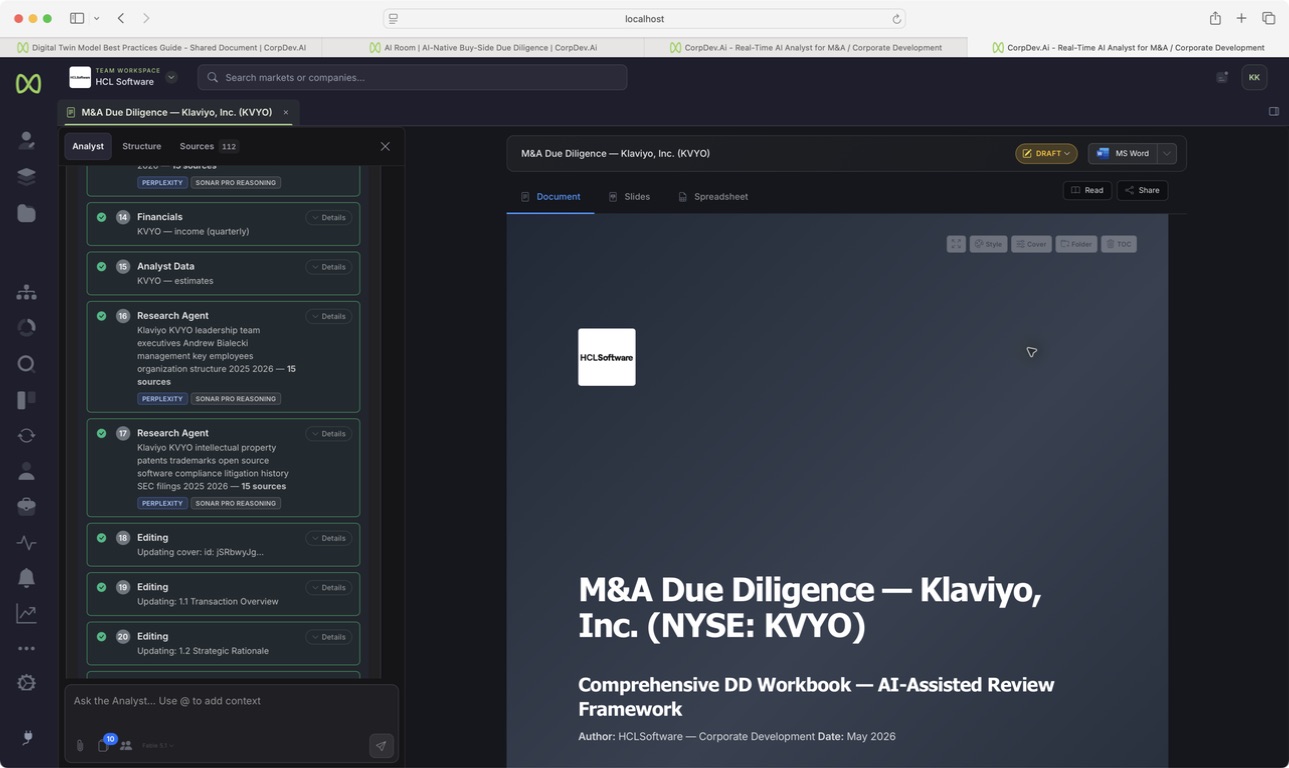Open the arrow next to MS Word
This screenshot has width=1289, height=768.
1167,154
